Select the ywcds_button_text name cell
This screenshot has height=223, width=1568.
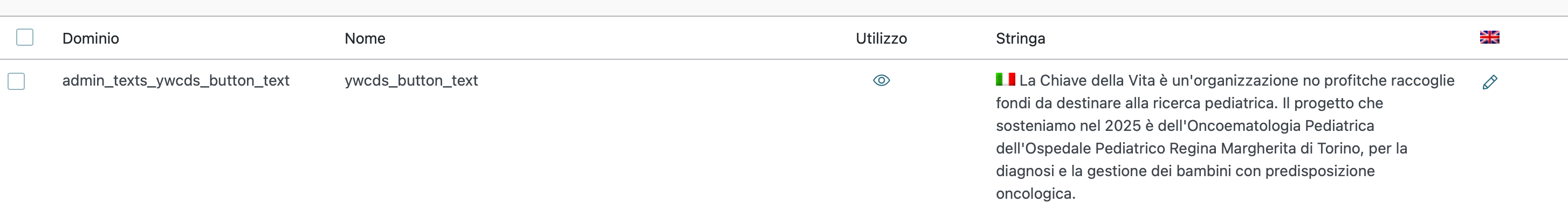[x=411, y=80]
